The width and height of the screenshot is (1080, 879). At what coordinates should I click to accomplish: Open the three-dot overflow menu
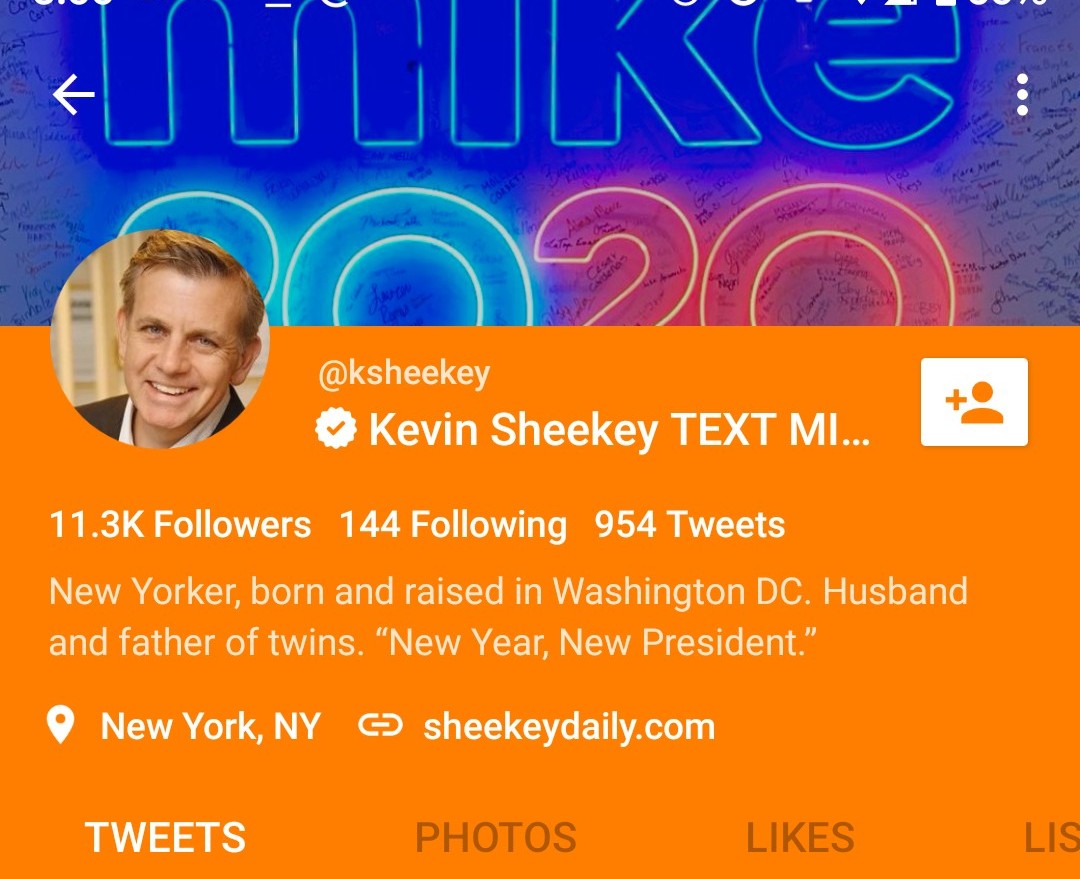point(1022,94)
